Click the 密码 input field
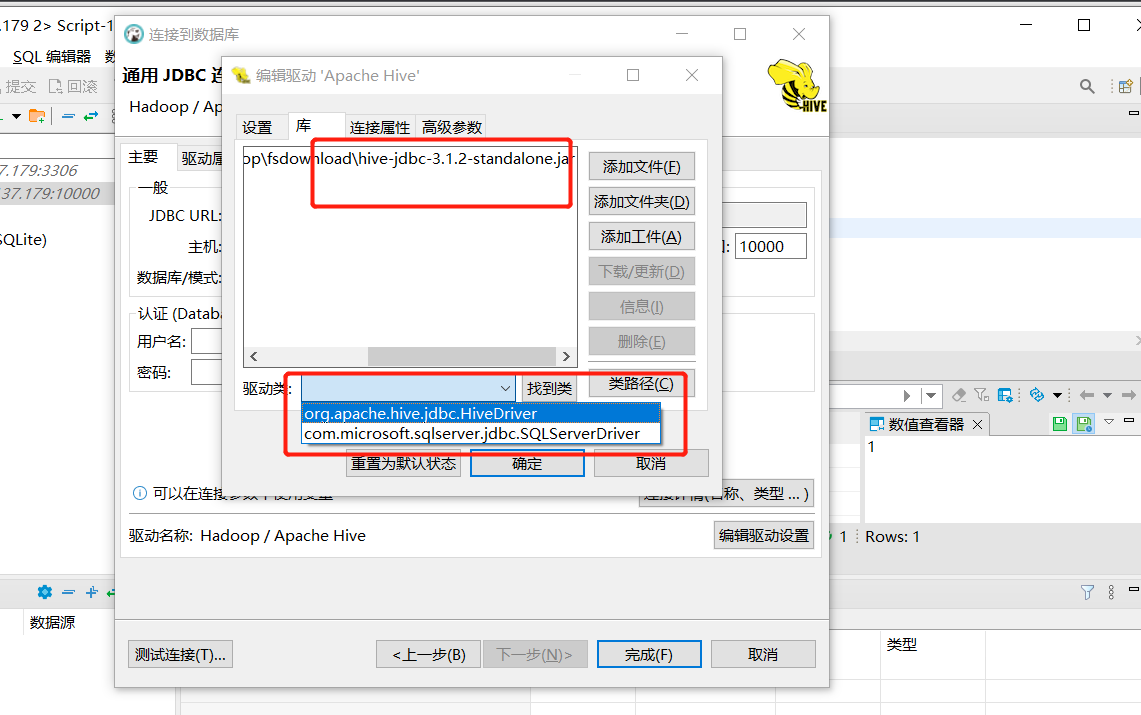The height and width of the screenshot is (715, 1141). coord(207,372)
